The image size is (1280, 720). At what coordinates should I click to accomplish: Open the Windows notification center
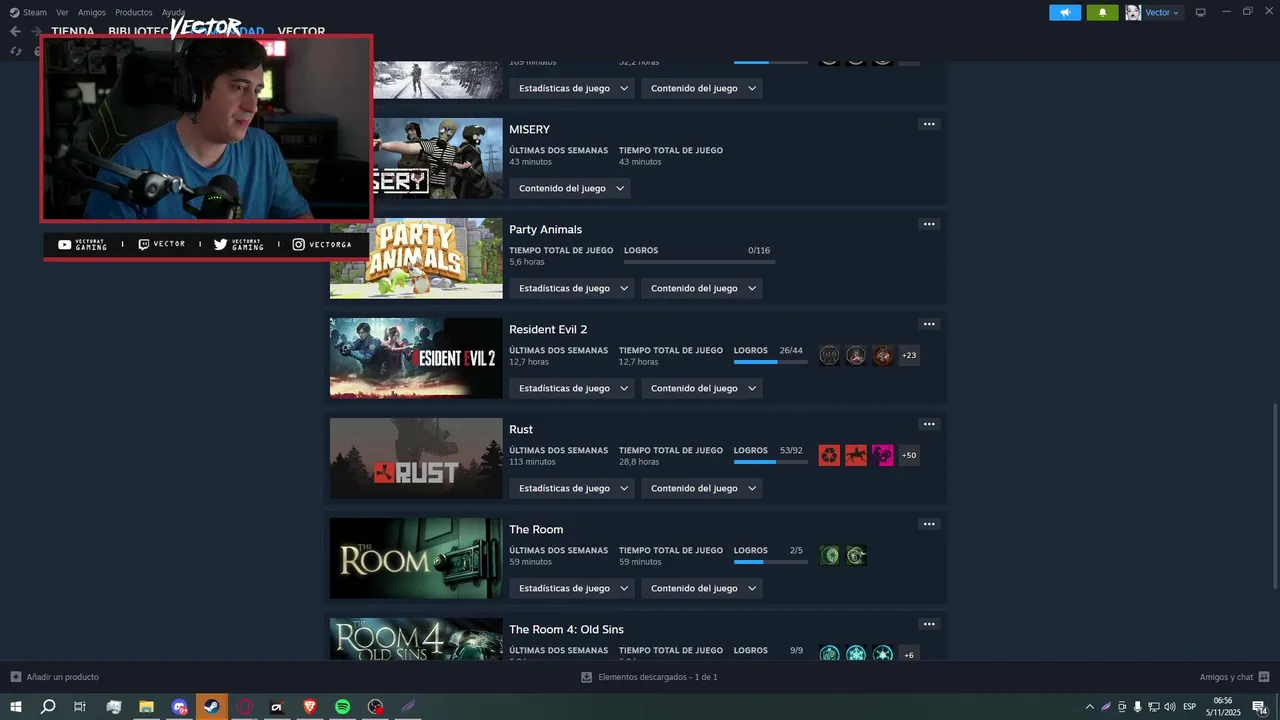tap(1260, 707)
